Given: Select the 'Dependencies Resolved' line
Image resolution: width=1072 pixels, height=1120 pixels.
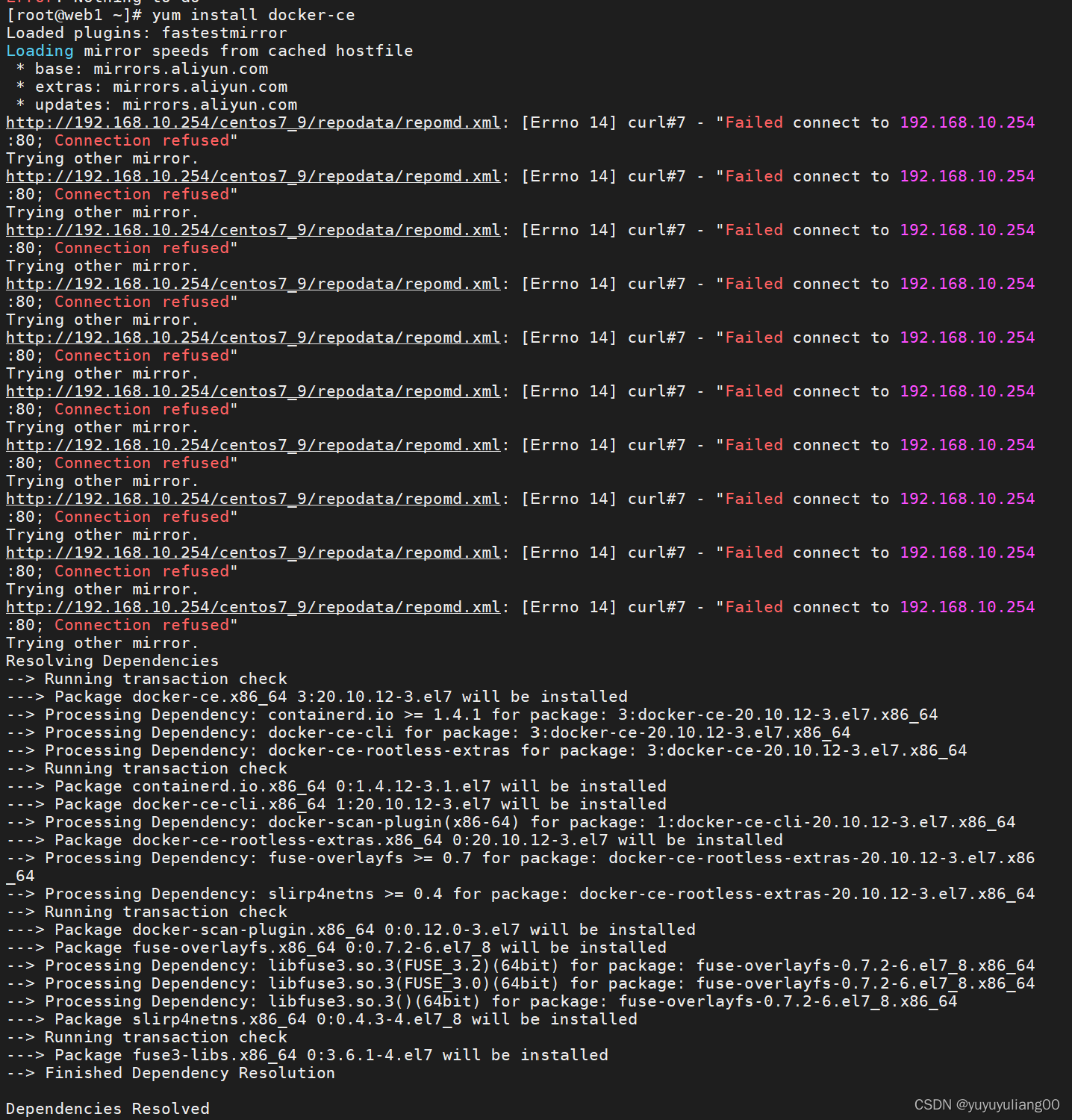Looking at the screenshot, I should click(x=108, y=1109).
